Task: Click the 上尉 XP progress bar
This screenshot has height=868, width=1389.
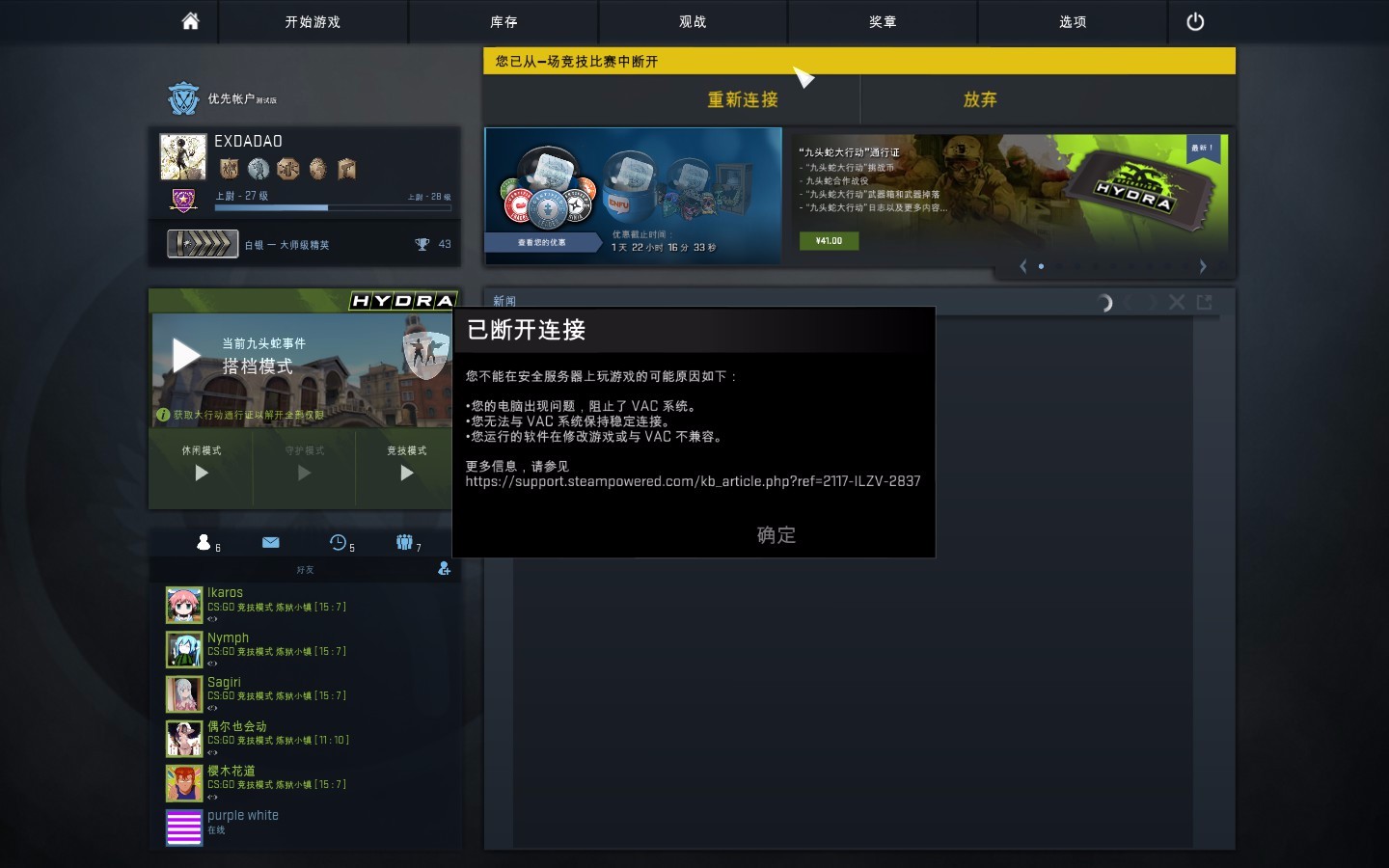Action: 332,207
